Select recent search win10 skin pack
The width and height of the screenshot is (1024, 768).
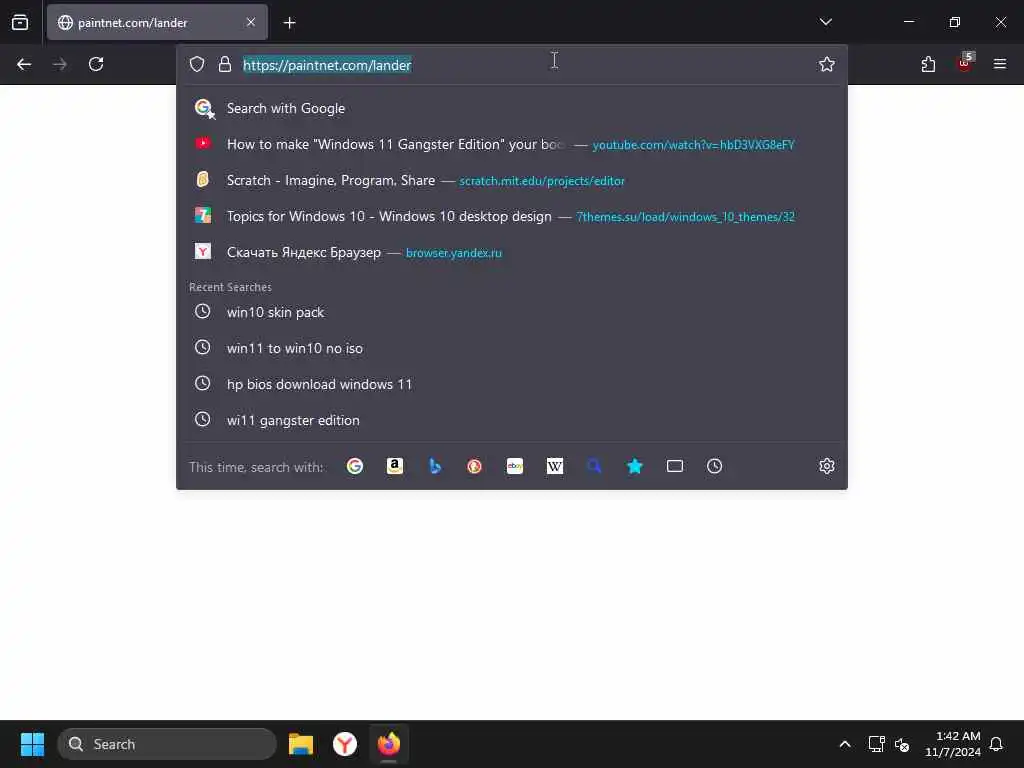coord(512,312)
